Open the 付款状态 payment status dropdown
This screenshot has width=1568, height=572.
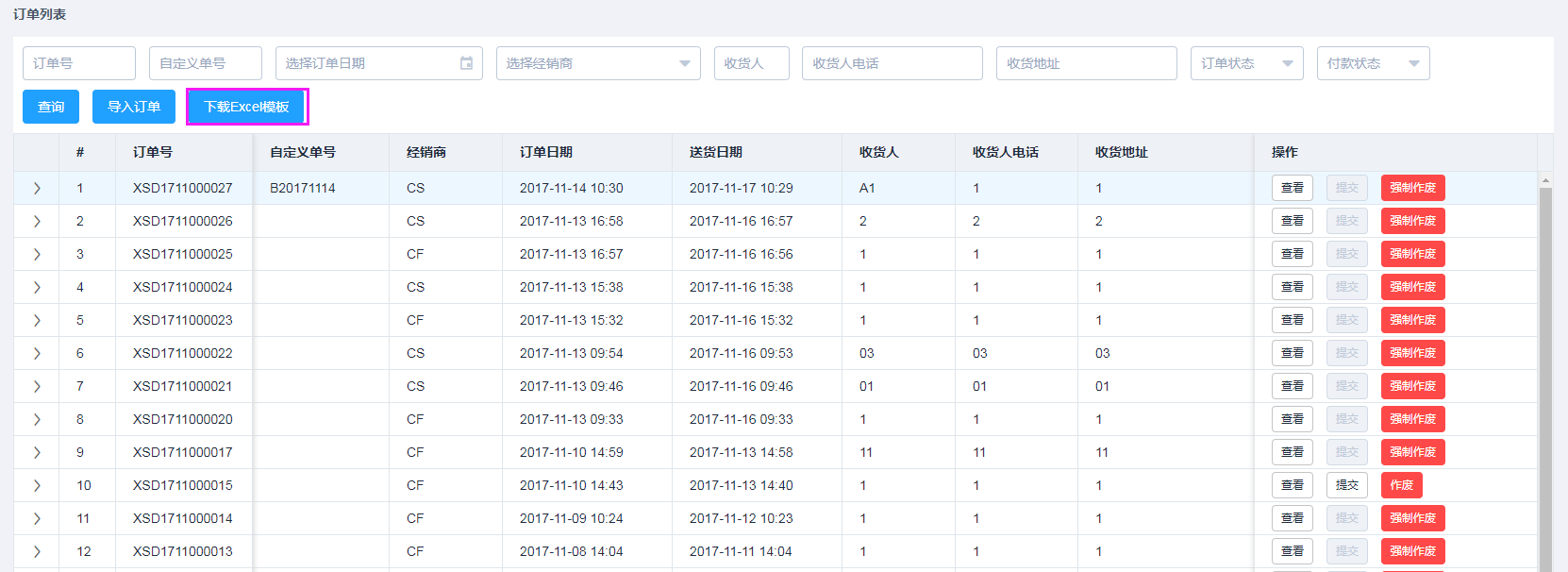[1372, 63]
